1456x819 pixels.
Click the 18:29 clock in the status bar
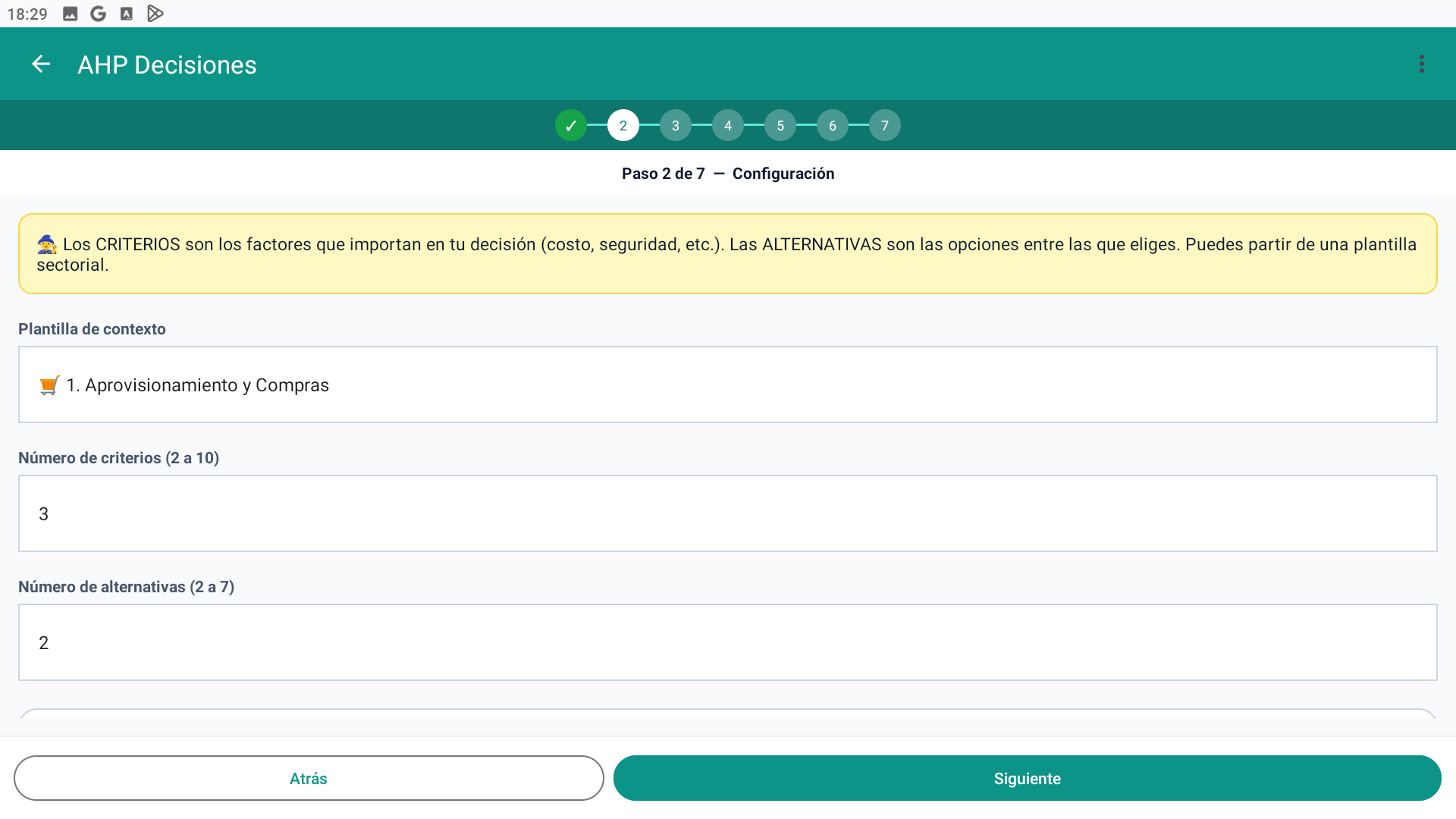pyautogui.click(x=27, y=14)
